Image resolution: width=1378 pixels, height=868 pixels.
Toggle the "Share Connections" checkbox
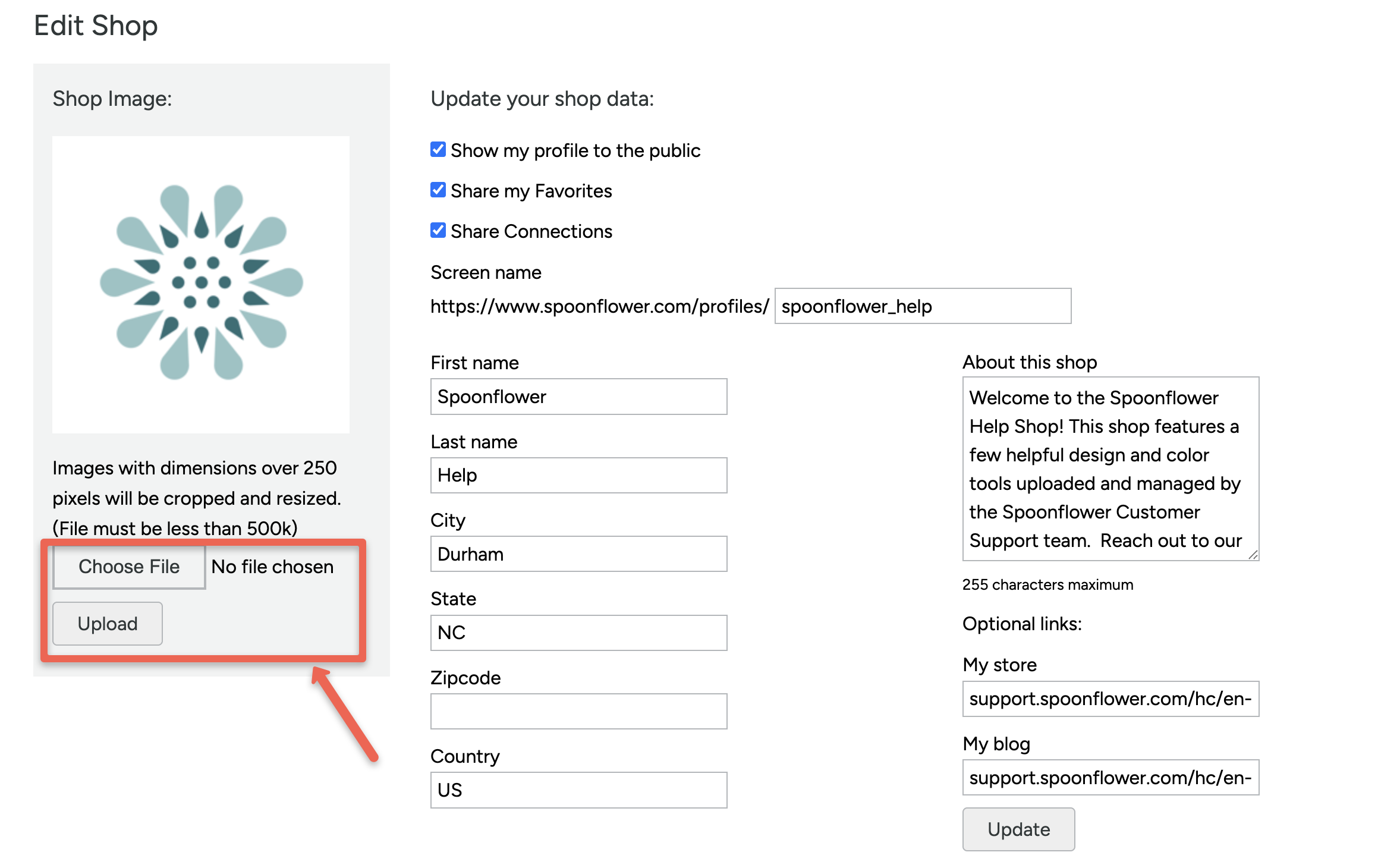(x=437, y=230)
